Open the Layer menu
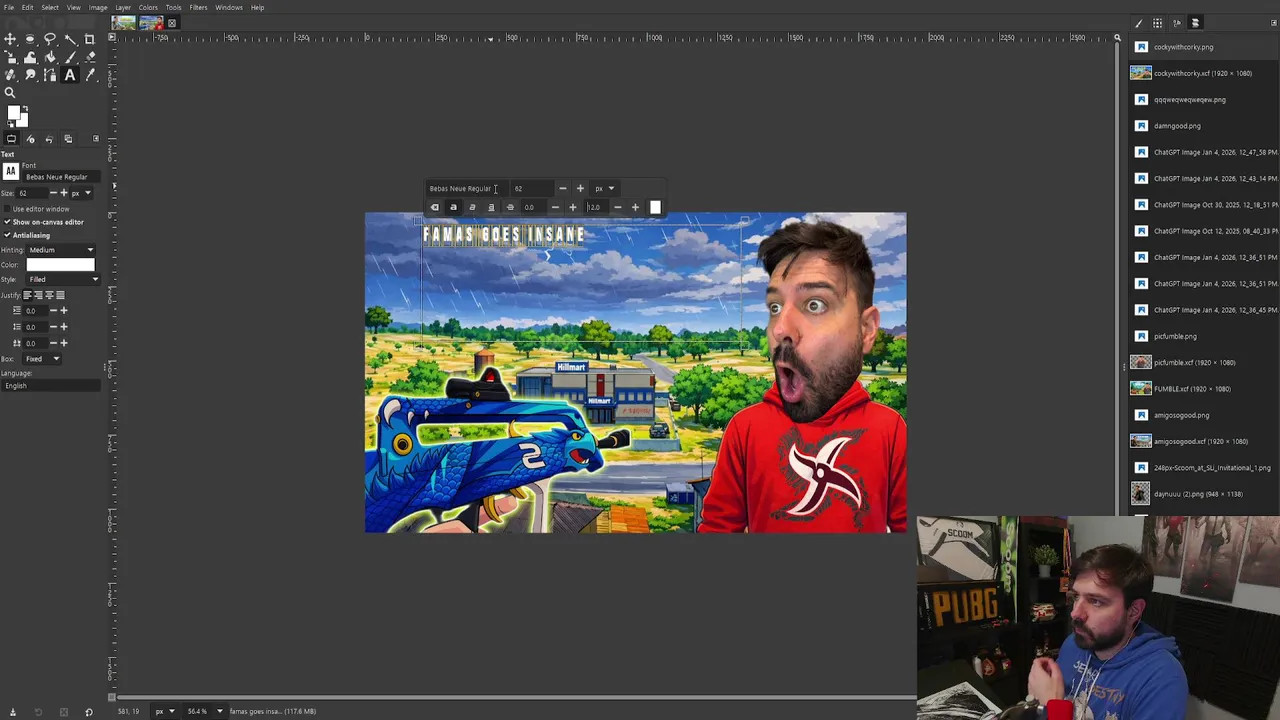Screen dimensions: 1280x720 (123, 7)
